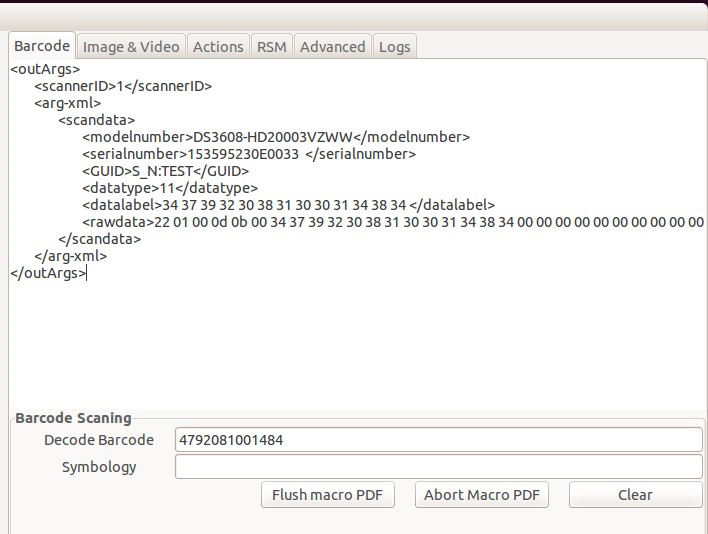Viewport: 708px width, 534px height.
Task: Place cursor on the datatype line
Action: [x=170, y=188]
